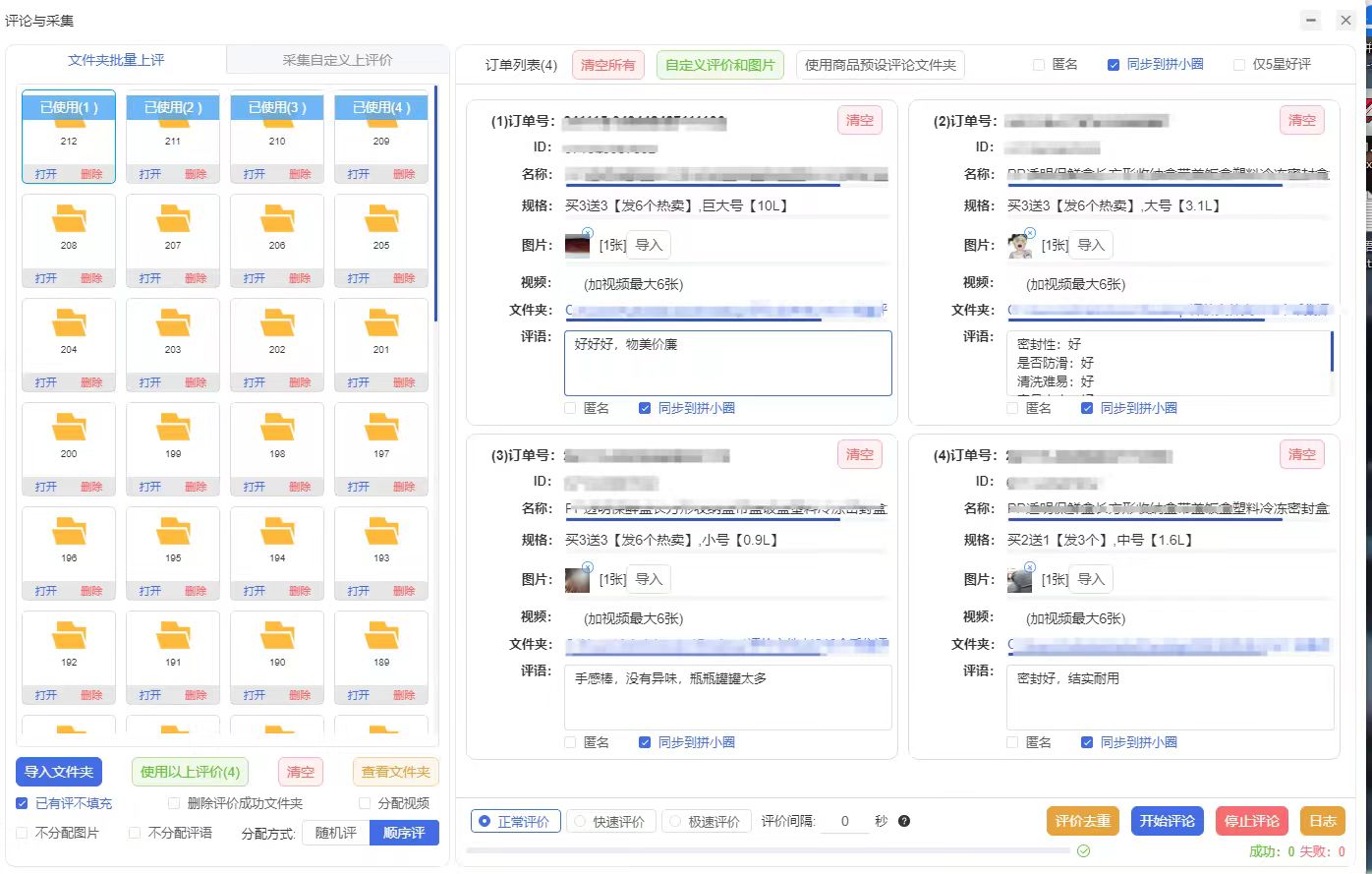Click 使用商品预设评论文件夹 button
The image size is (1372, 874).
click(881, 65)
